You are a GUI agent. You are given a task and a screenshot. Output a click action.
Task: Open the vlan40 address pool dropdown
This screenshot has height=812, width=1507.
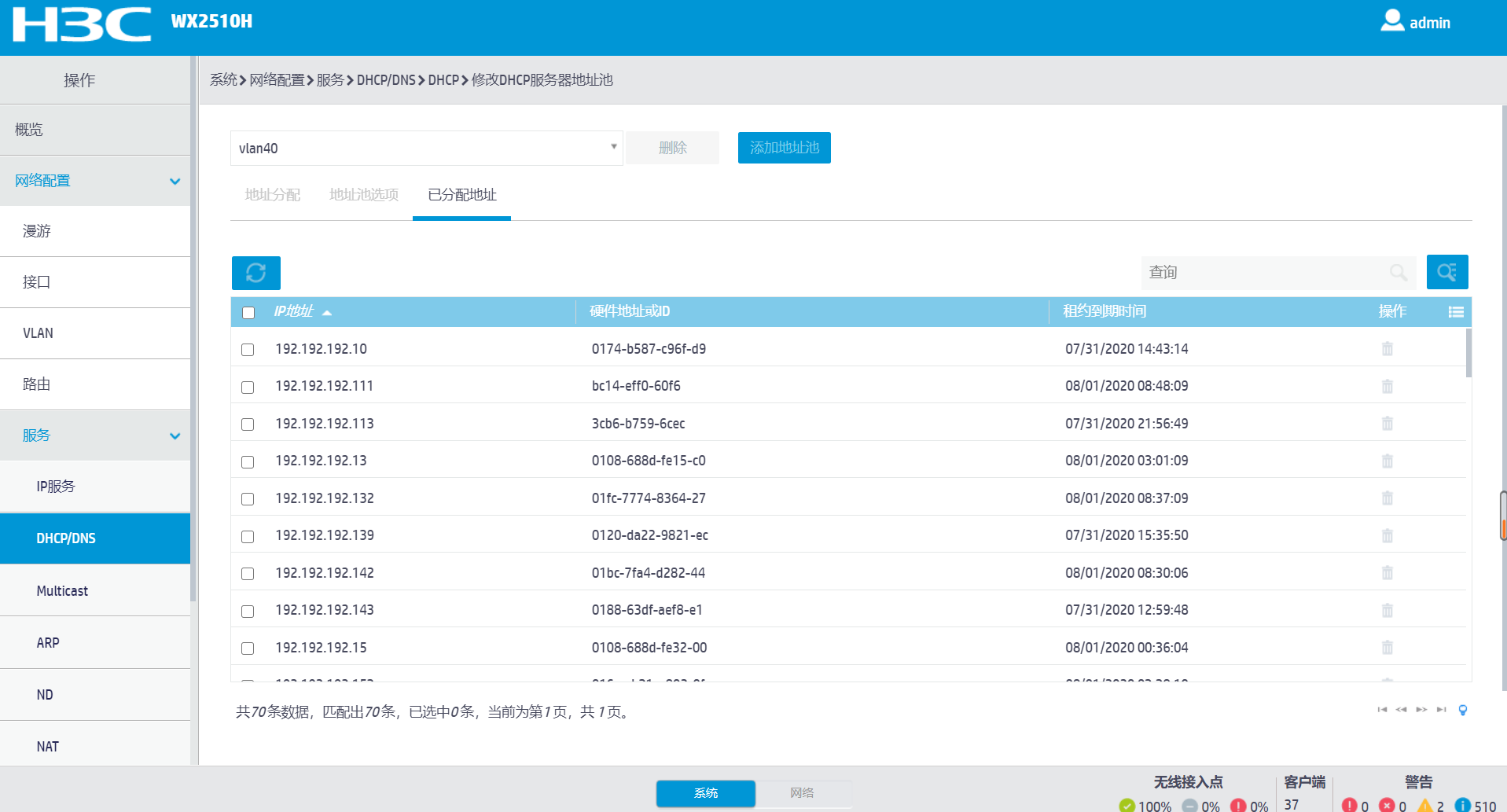pyautogui.click(x=427, y=148)
